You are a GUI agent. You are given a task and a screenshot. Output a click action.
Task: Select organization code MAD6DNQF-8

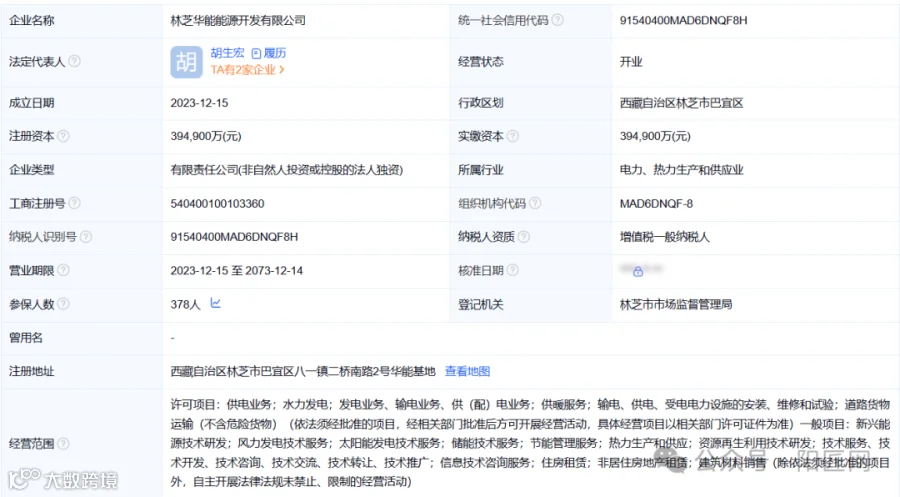point(656,204)
